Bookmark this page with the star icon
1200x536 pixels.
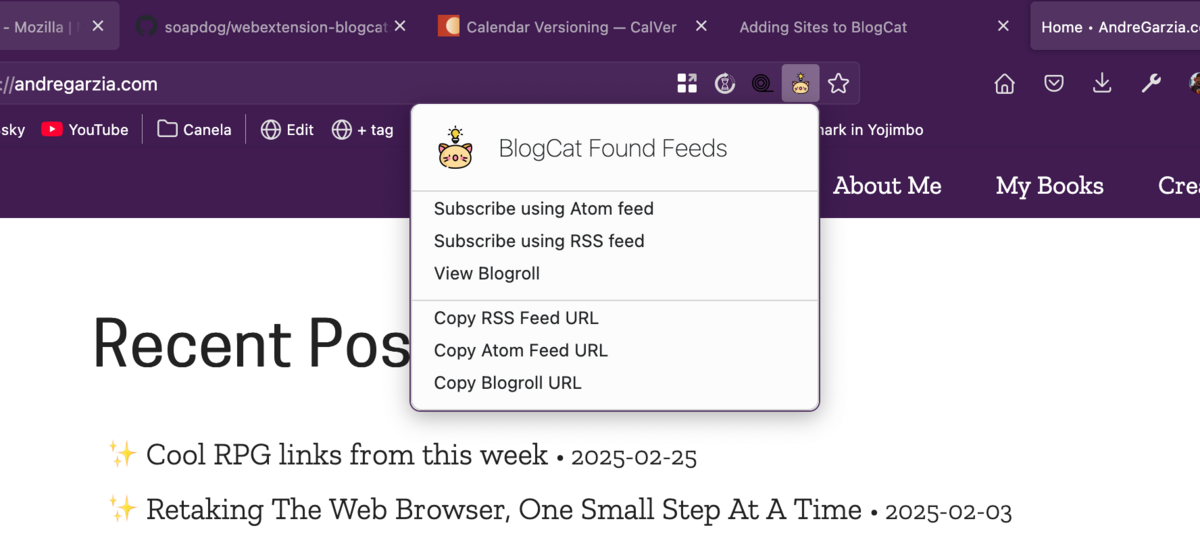(x=839, y=84)
